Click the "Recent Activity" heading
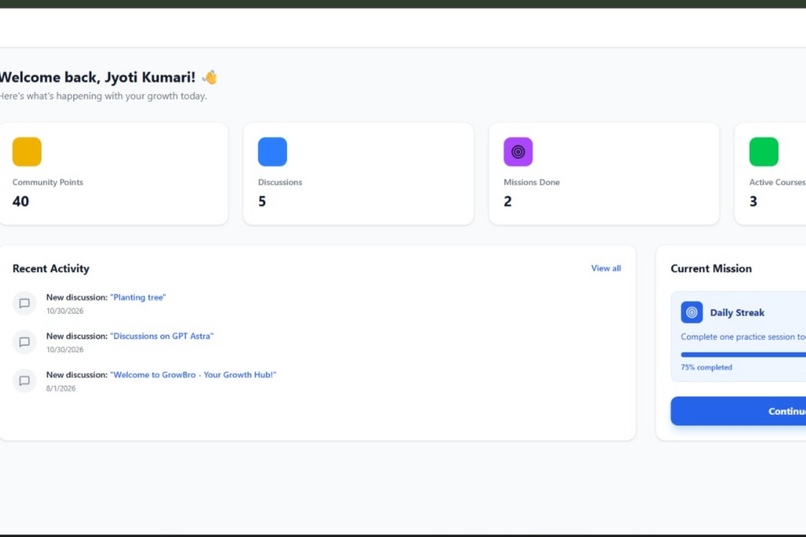 click(51, 269)
